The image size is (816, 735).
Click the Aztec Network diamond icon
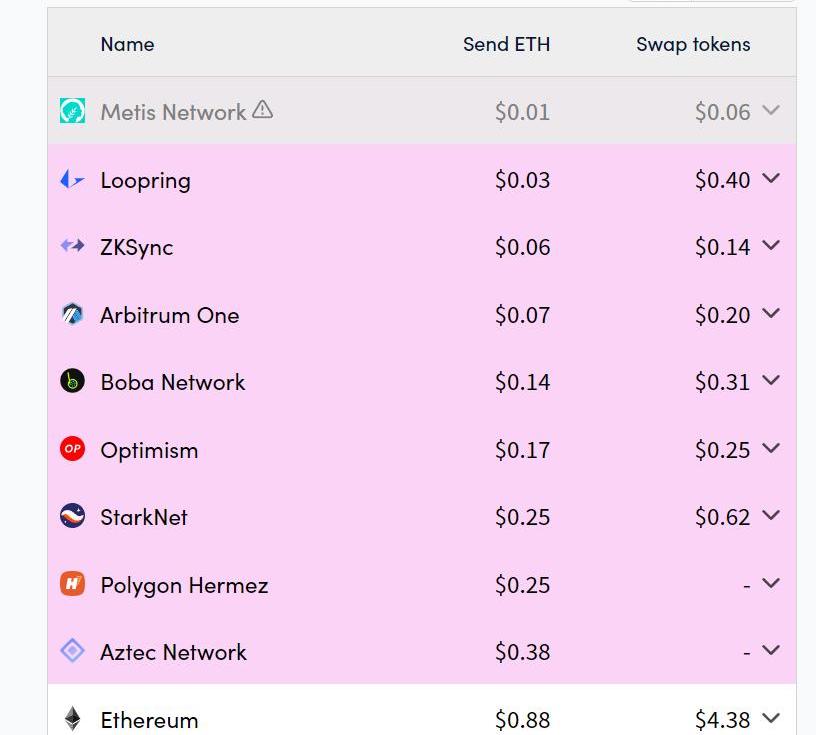coord(72,651)
